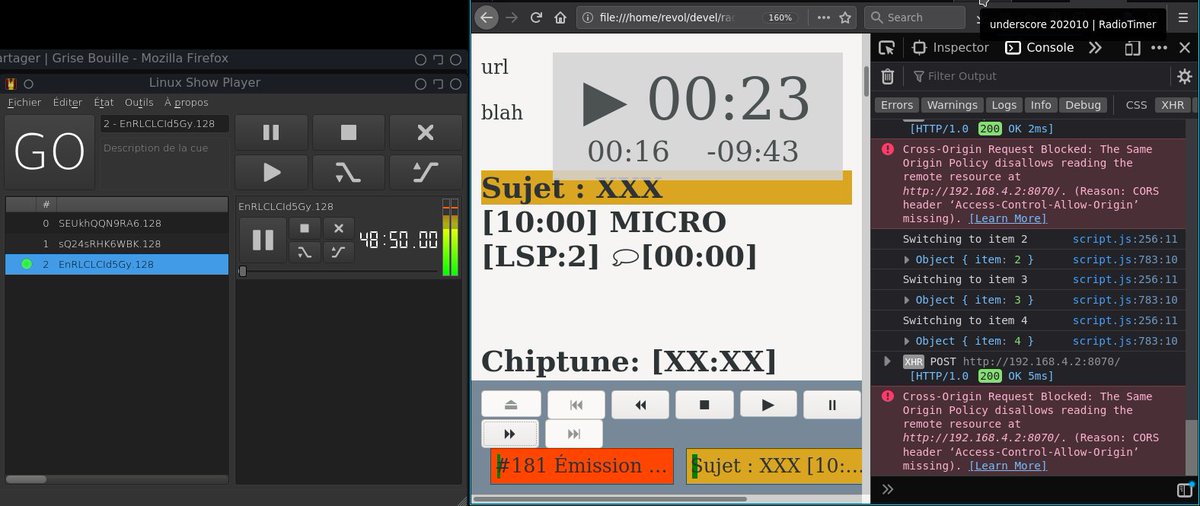1200x506 pixels.
Task: Rewind in RadioTimer controls
Action: (640, 404)
